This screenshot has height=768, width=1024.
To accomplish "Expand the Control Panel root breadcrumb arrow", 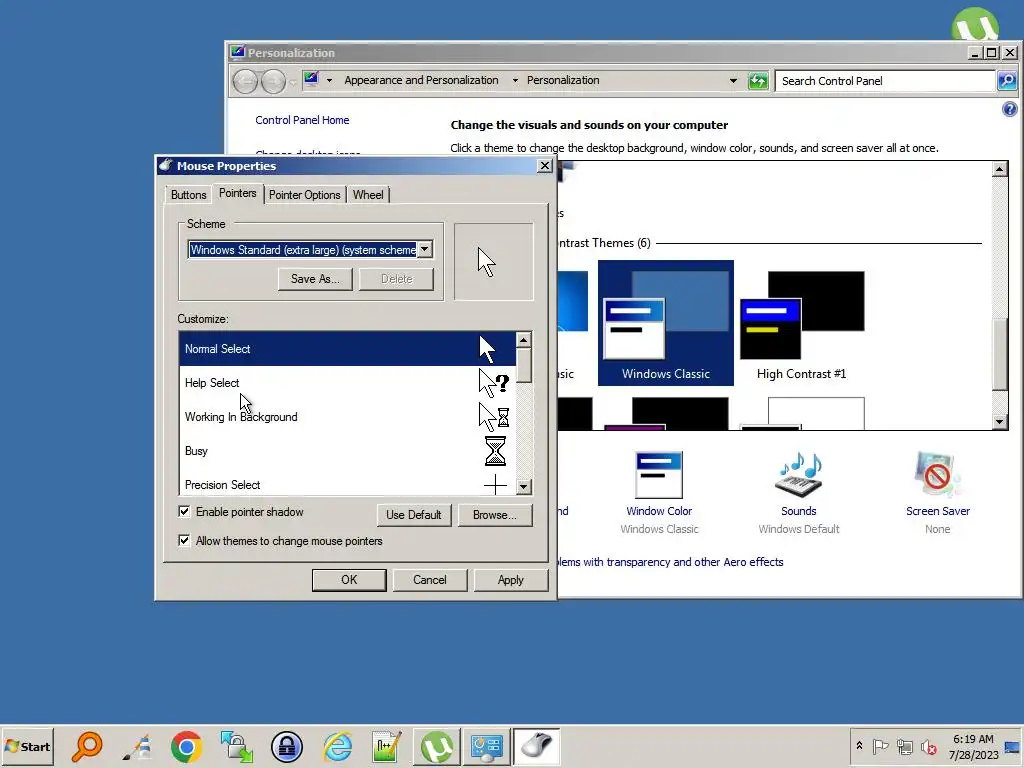I will tap(329, 80).
